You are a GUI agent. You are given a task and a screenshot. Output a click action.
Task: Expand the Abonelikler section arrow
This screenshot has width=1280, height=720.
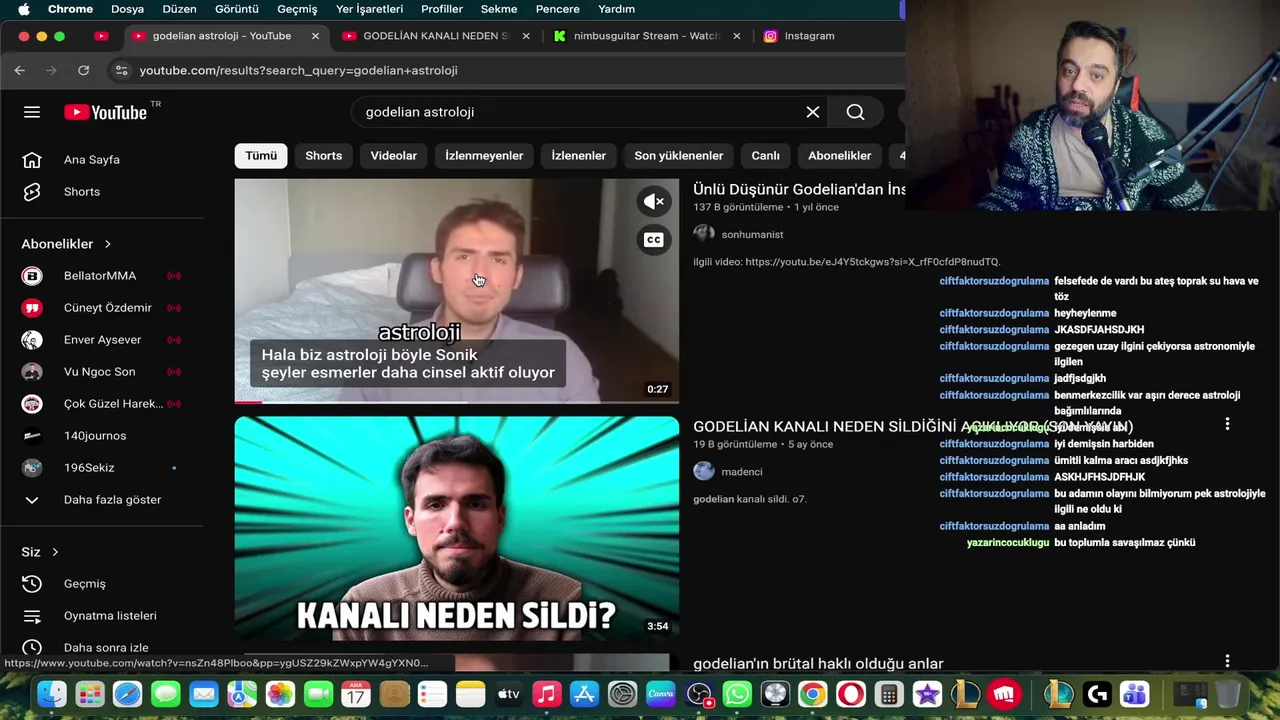pos(107,244)
